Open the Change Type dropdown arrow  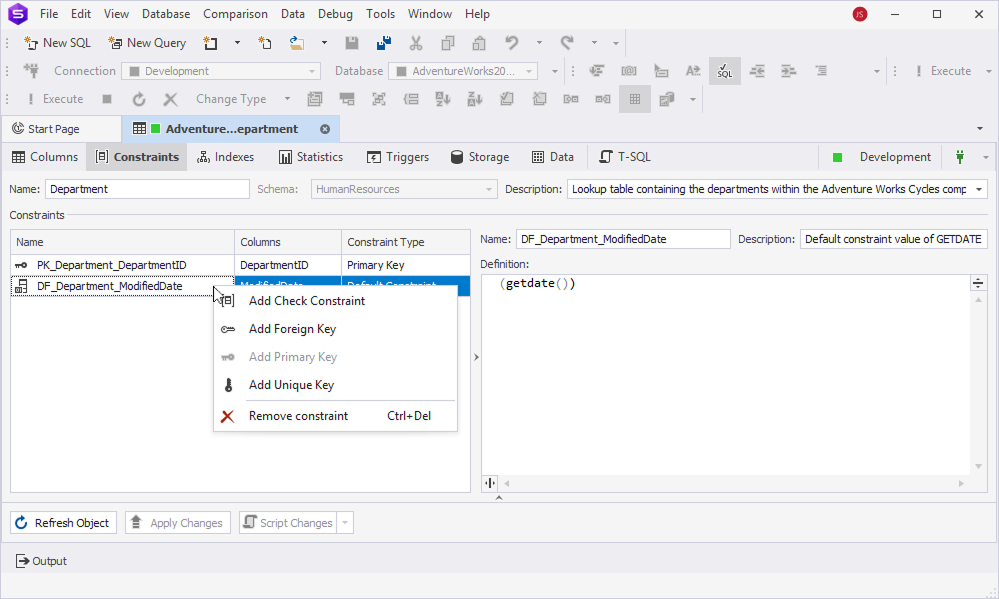point(287,99)
